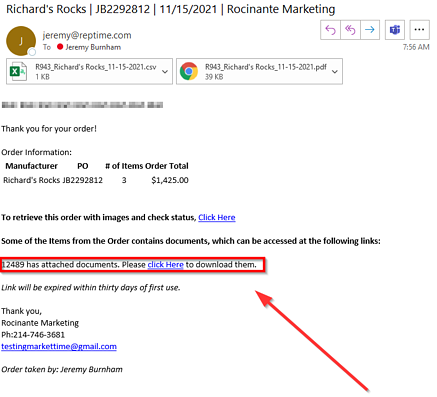
Task: Reply to the email
Action: click(330, 30)
